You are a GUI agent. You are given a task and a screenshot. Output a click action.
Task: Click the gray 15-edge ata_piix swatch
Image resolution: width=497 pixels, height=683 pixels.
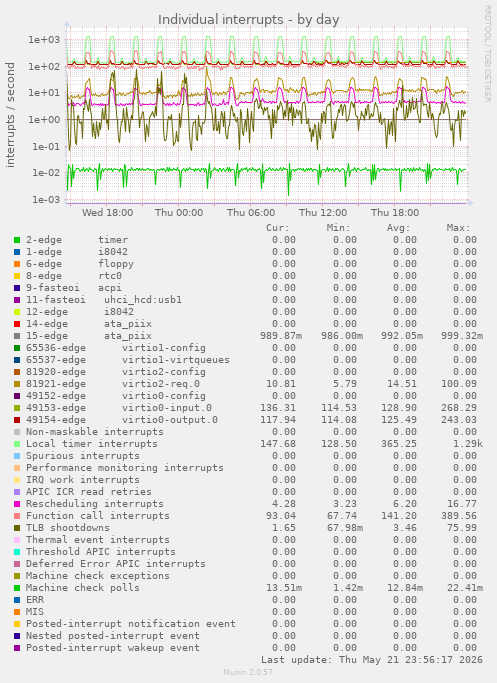(17, 336)
